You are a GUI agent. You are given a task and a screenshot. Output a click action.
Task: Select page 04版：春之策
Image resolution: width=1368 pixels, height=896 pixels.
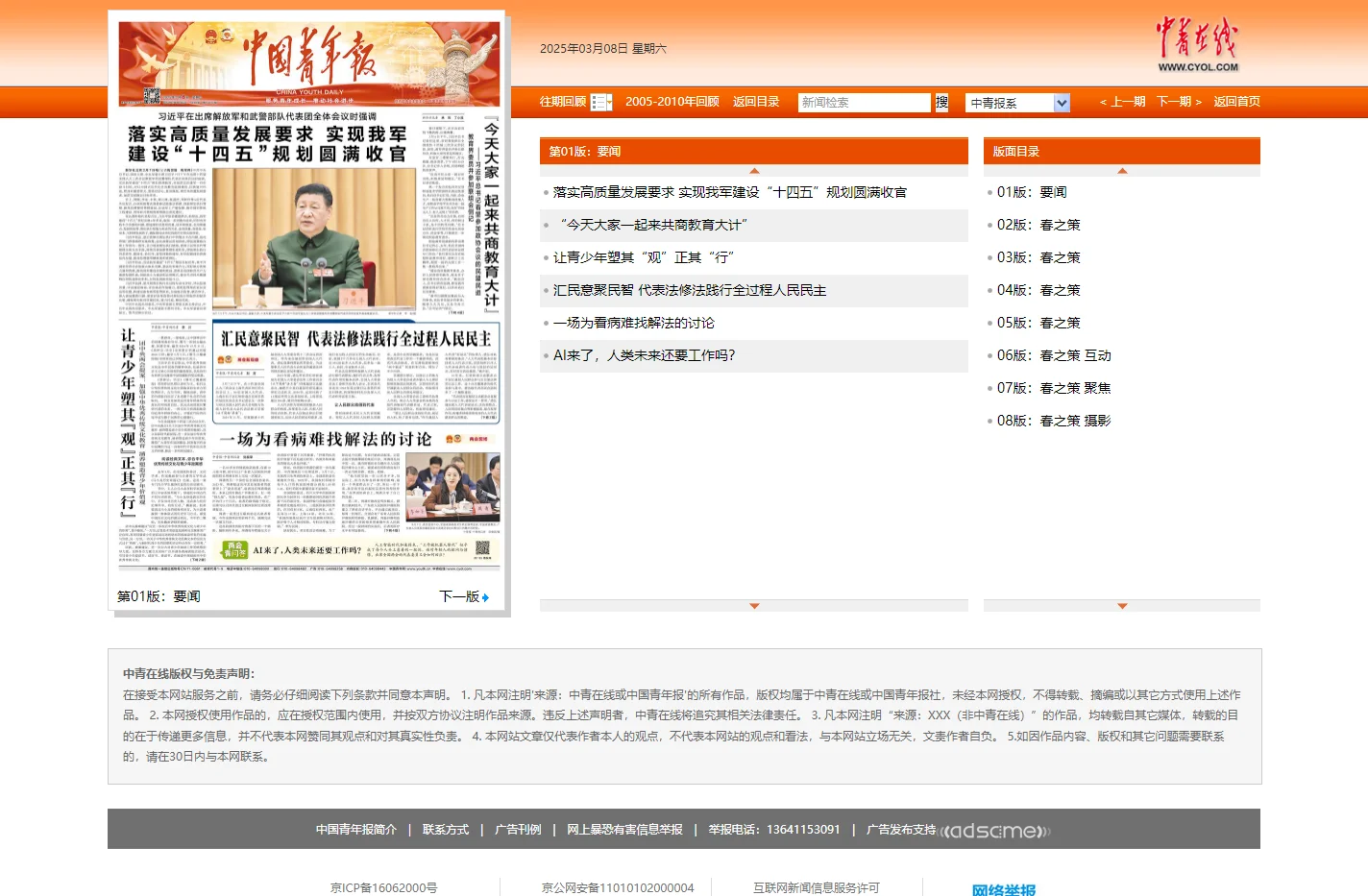coord(1038,290)
